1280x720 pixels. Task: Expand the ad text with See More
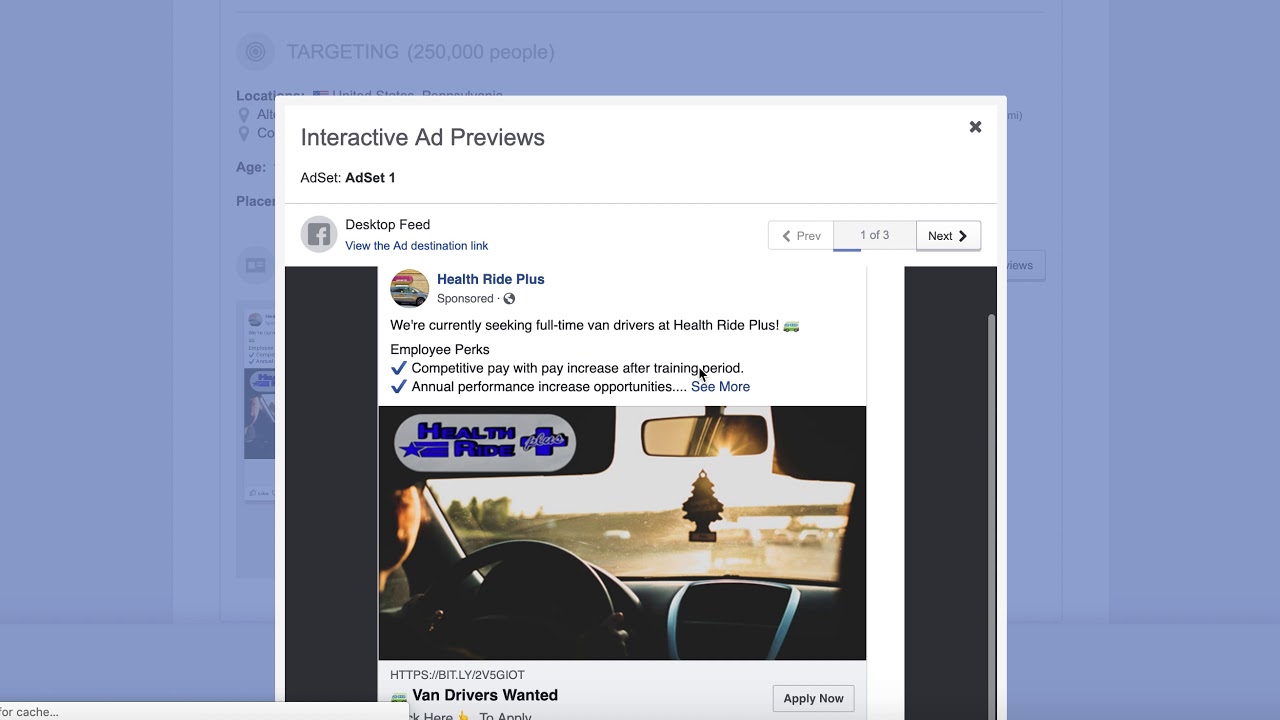(x=720, y=387)
